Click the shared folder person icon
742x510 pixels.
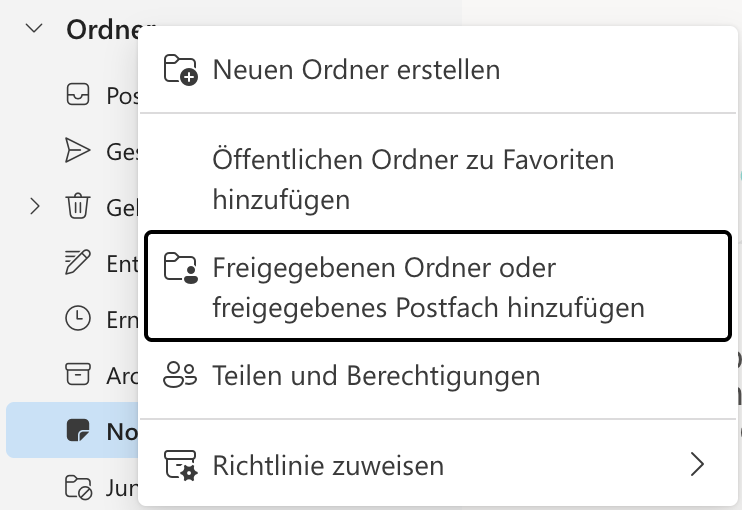pyautogui.click(x=180, y=268)
